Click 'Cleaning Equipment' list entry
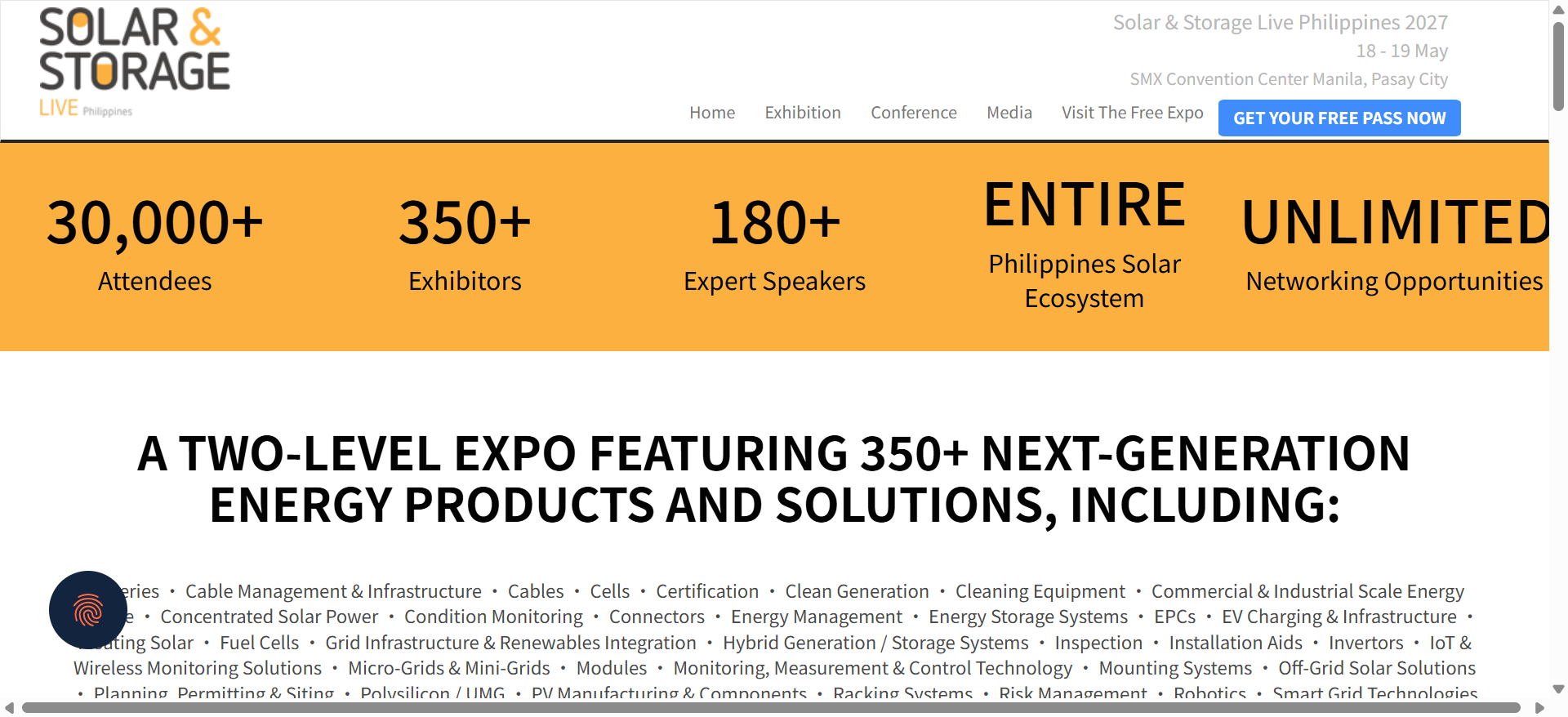The width and height of the screenshot is (1568, 717). coord(1040,591)
